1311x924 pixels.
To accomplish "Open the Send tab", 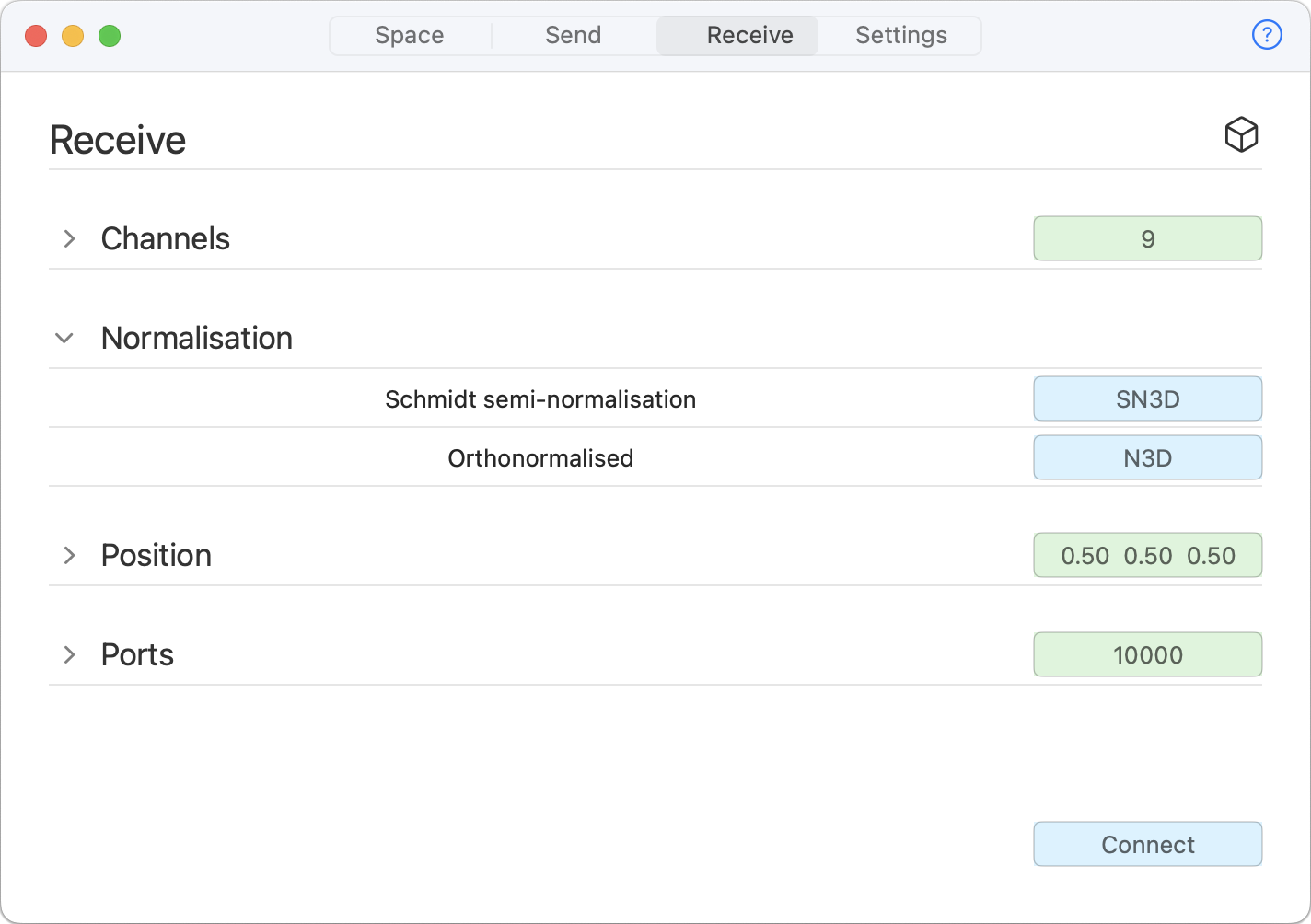I will tap(573, 36).
